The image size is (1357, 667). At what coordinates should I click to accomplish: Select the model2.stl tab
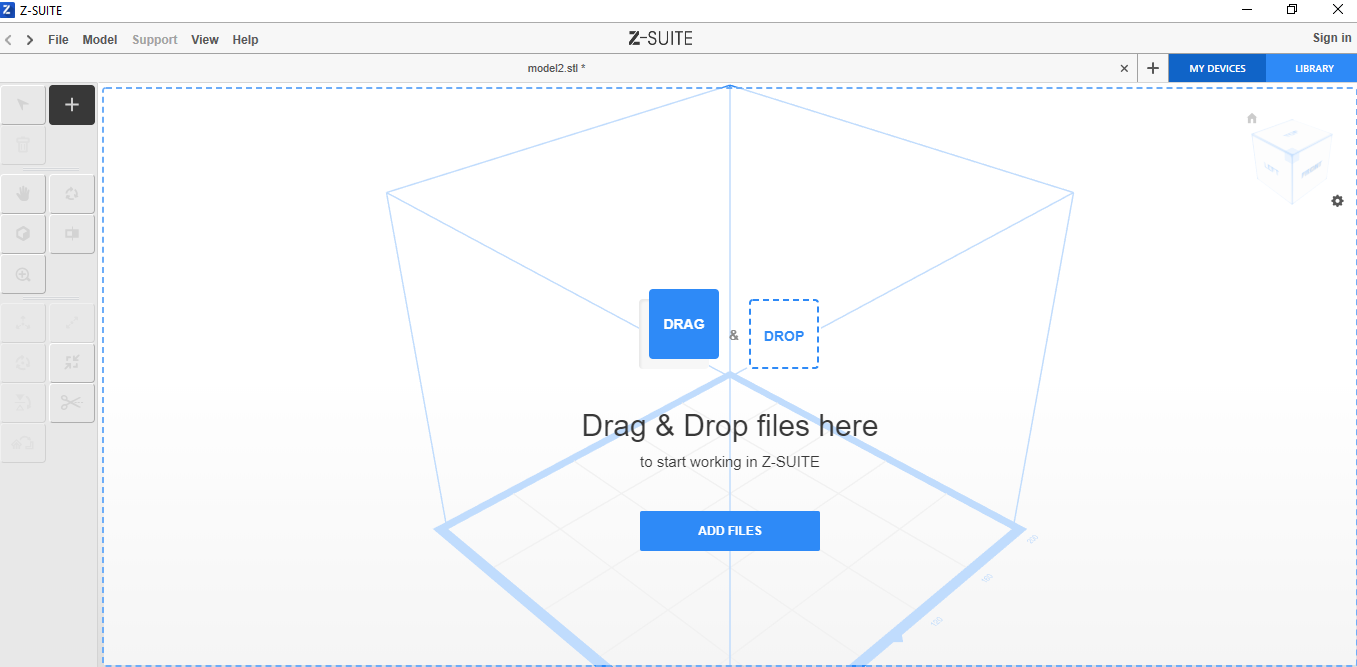(x=556, y=68)
